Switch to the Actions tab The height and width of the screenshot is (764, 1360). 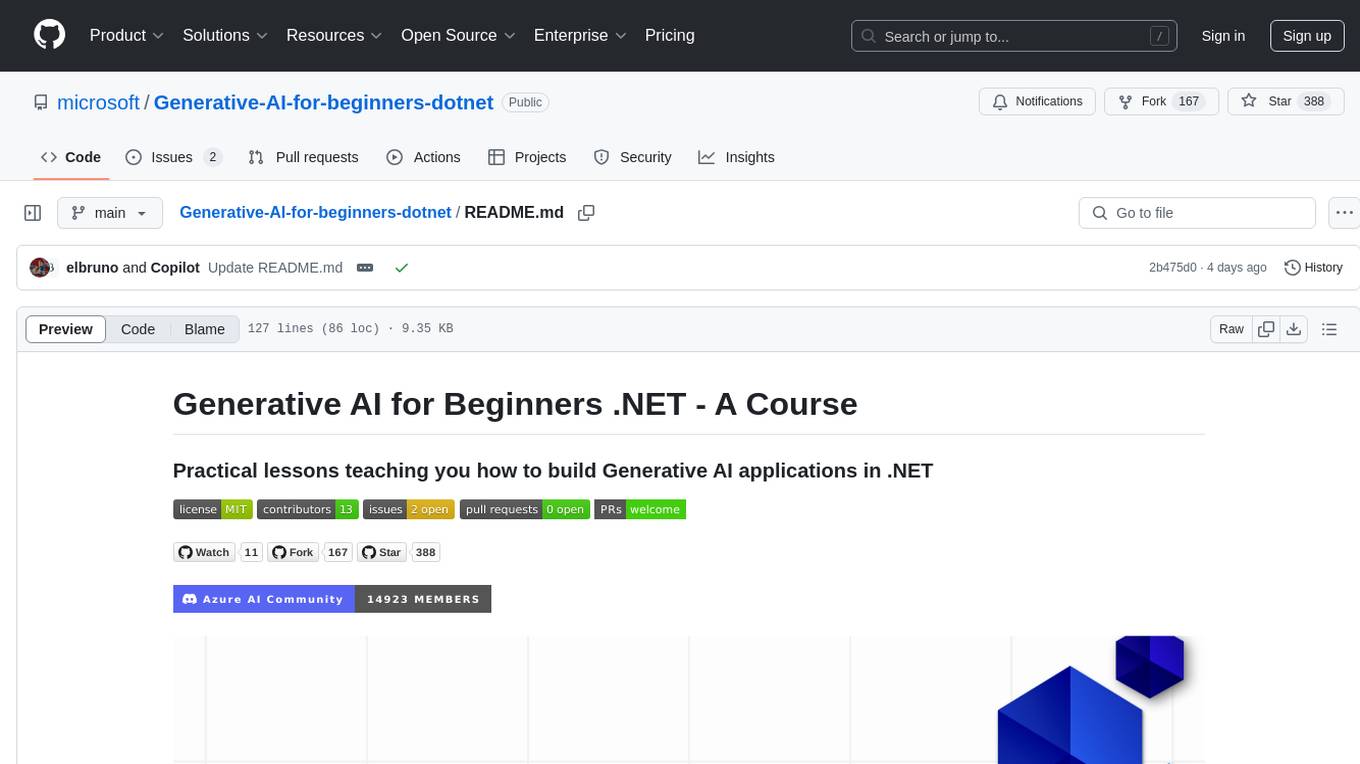[x=423, y=157]
